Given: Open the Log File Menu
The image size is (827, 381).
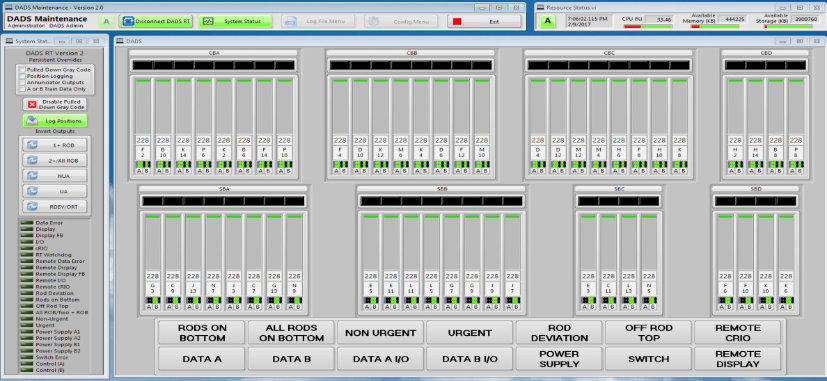Looking at the screenshot, I should click(318, 22).
